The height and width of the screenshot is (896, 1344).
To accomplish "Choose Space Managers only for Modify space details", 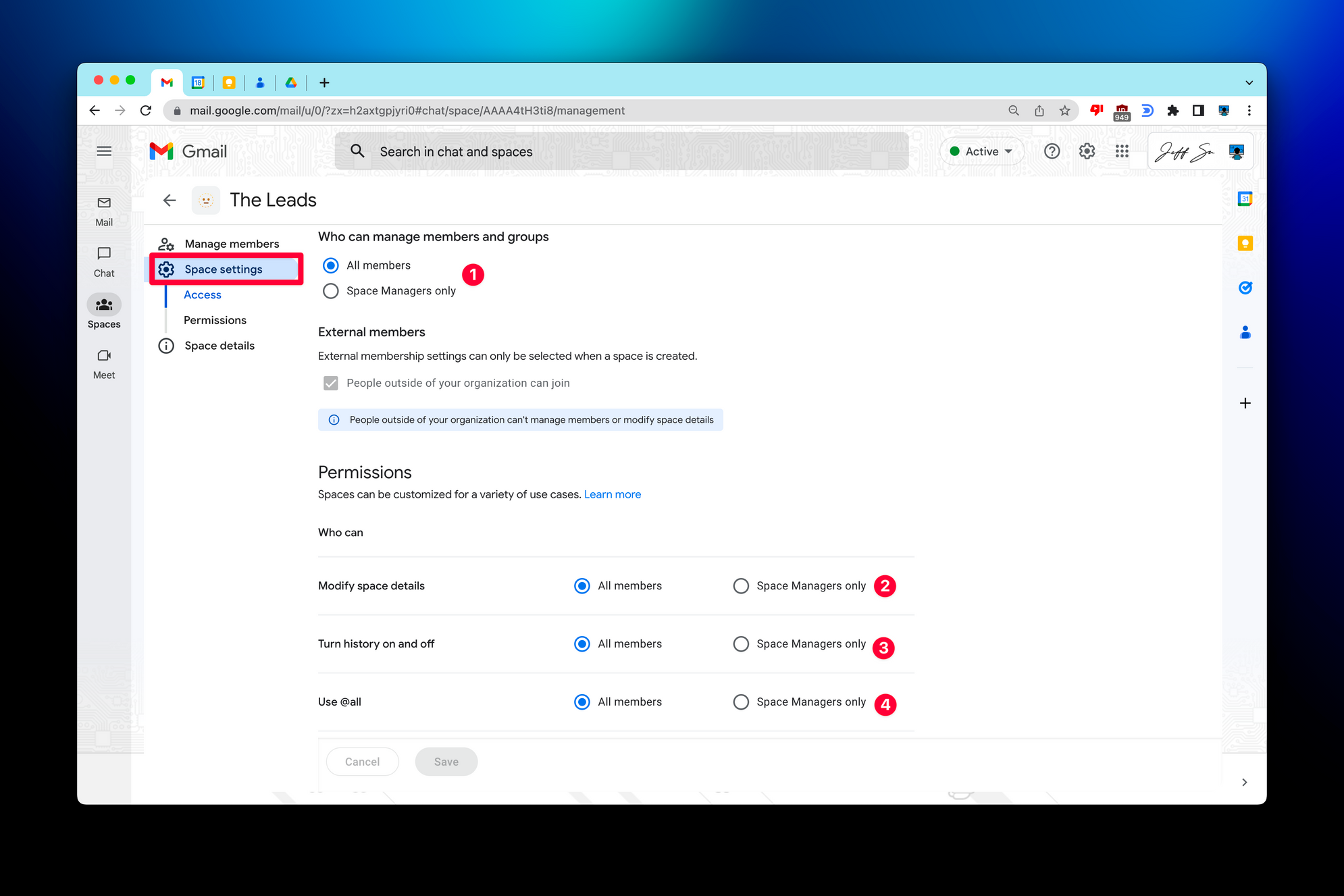I will point(741,586).
